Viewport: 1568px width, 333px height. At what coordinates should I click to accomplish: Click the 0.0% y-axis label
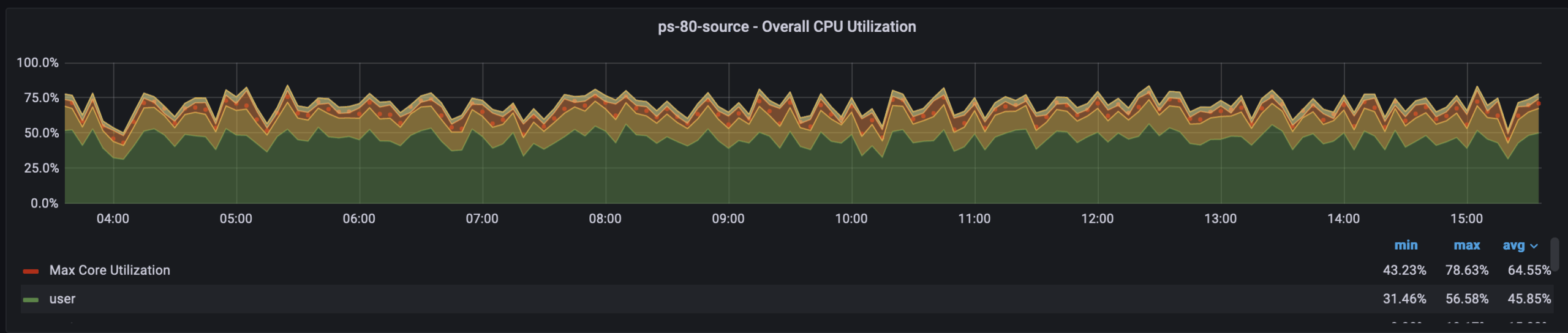[x=45, y=203]
